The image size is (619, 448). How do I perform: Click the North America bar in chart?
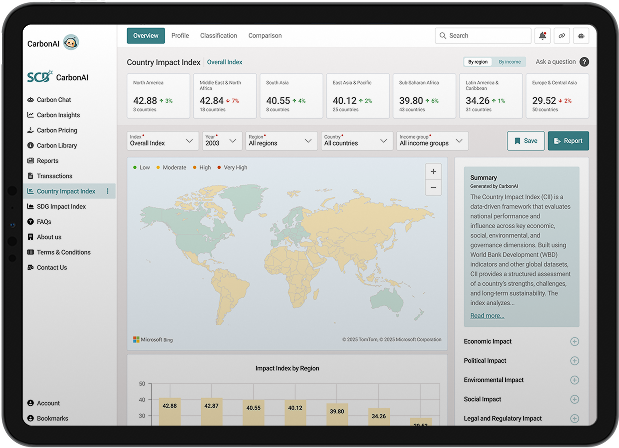pyautogui.click(x=169, y=412)
